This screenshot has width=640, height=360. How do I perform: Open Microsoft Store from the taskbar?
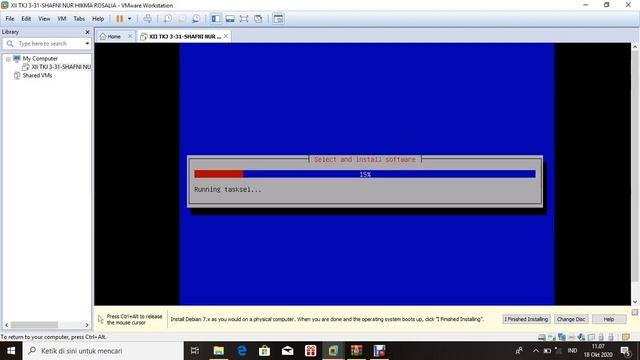click(264, 351)
